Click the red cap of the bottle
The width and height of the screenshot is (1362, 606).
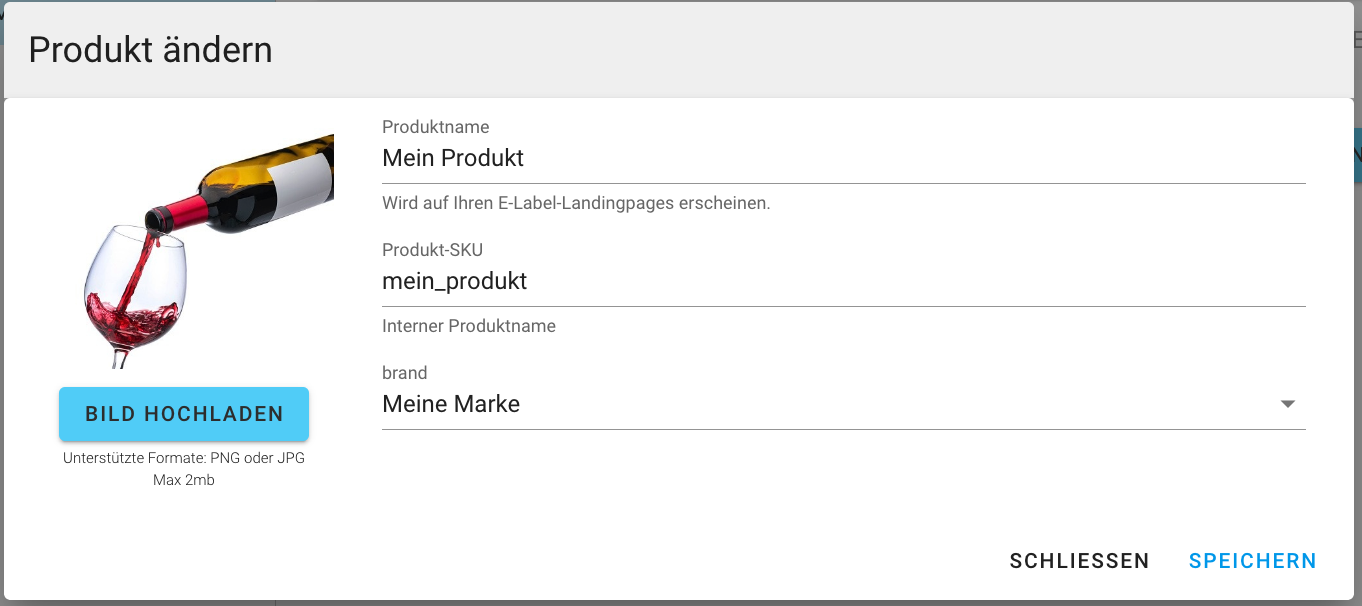(x=172, y=214)
